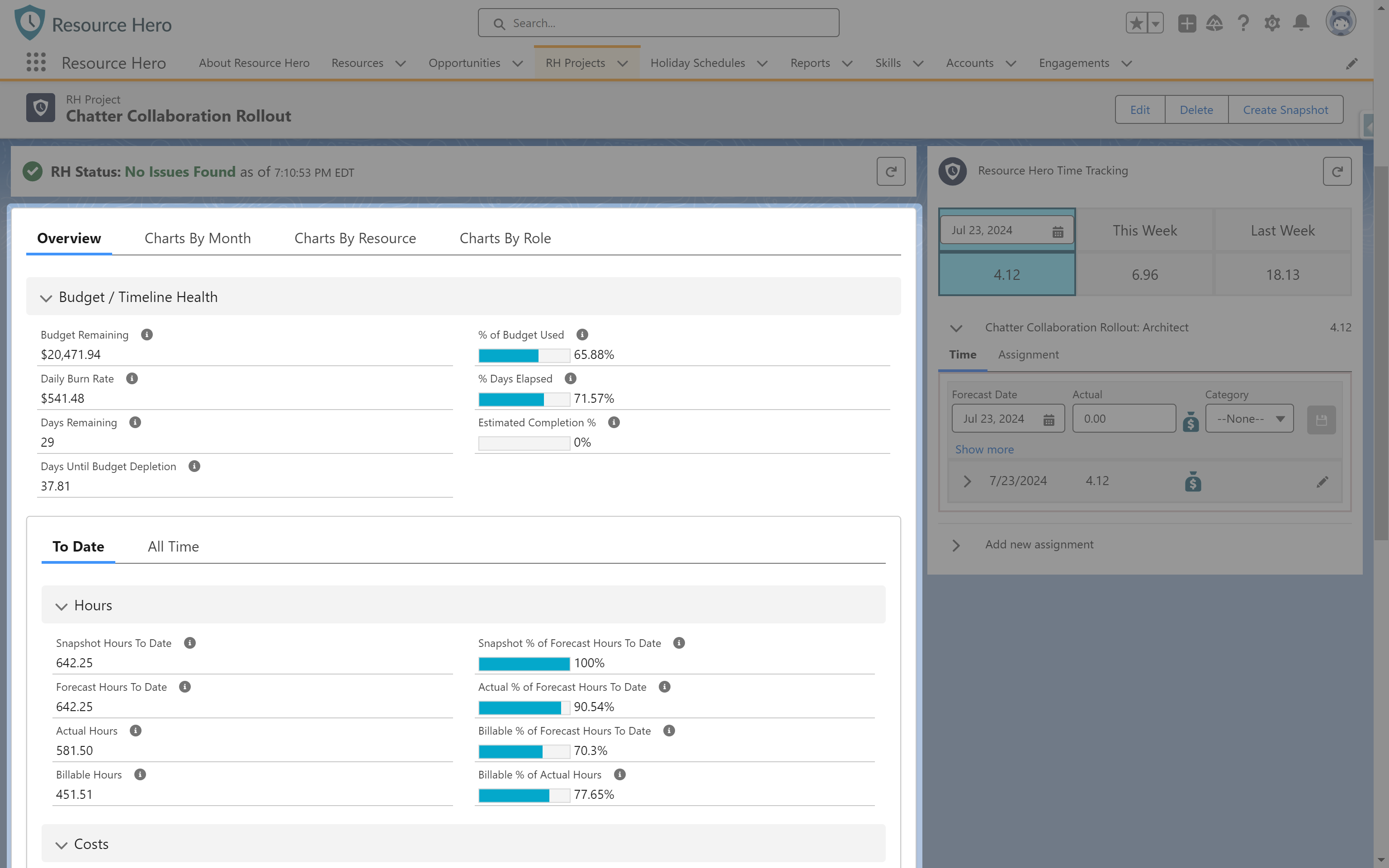Show info for Billable % of Actual Hours
1389x868 pixels.
pyautogui.click(x=620, y=774)
